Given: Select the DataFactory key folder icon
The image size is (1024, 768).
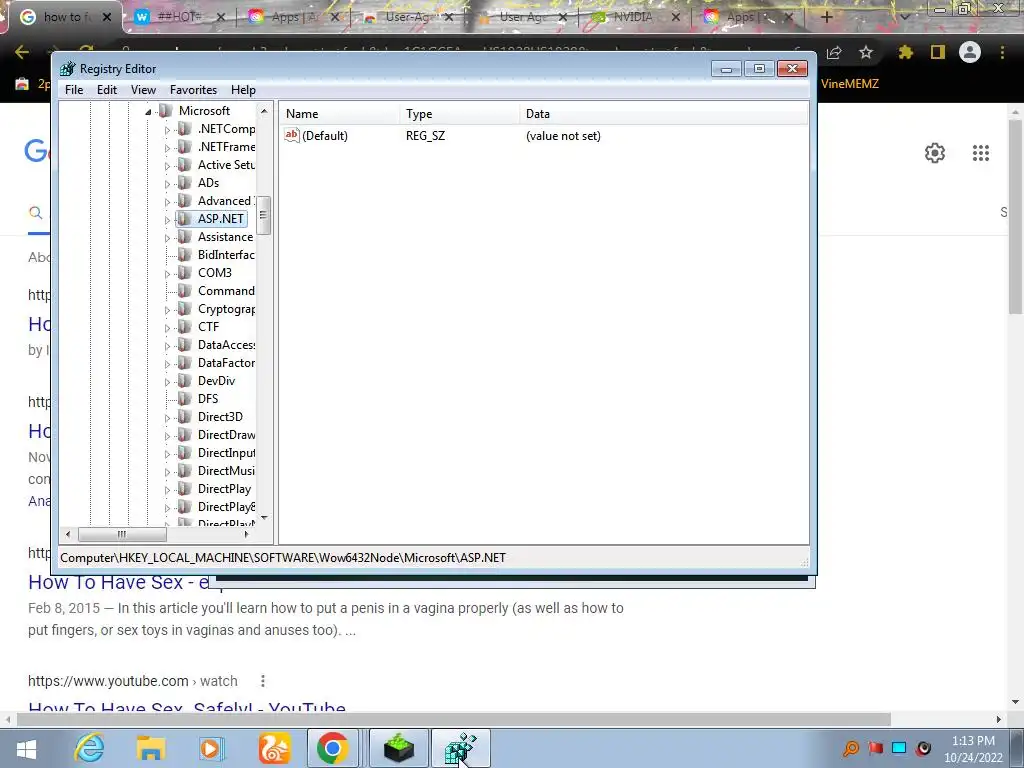Looking at the screenshot, I should click(185, 362).
